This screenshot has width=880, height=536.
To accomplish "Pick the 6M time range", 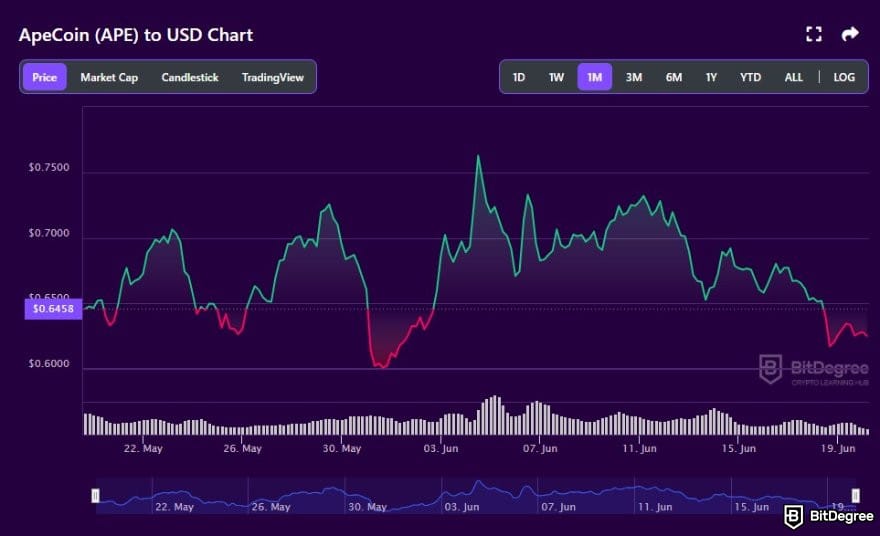I will click(673, 77).
